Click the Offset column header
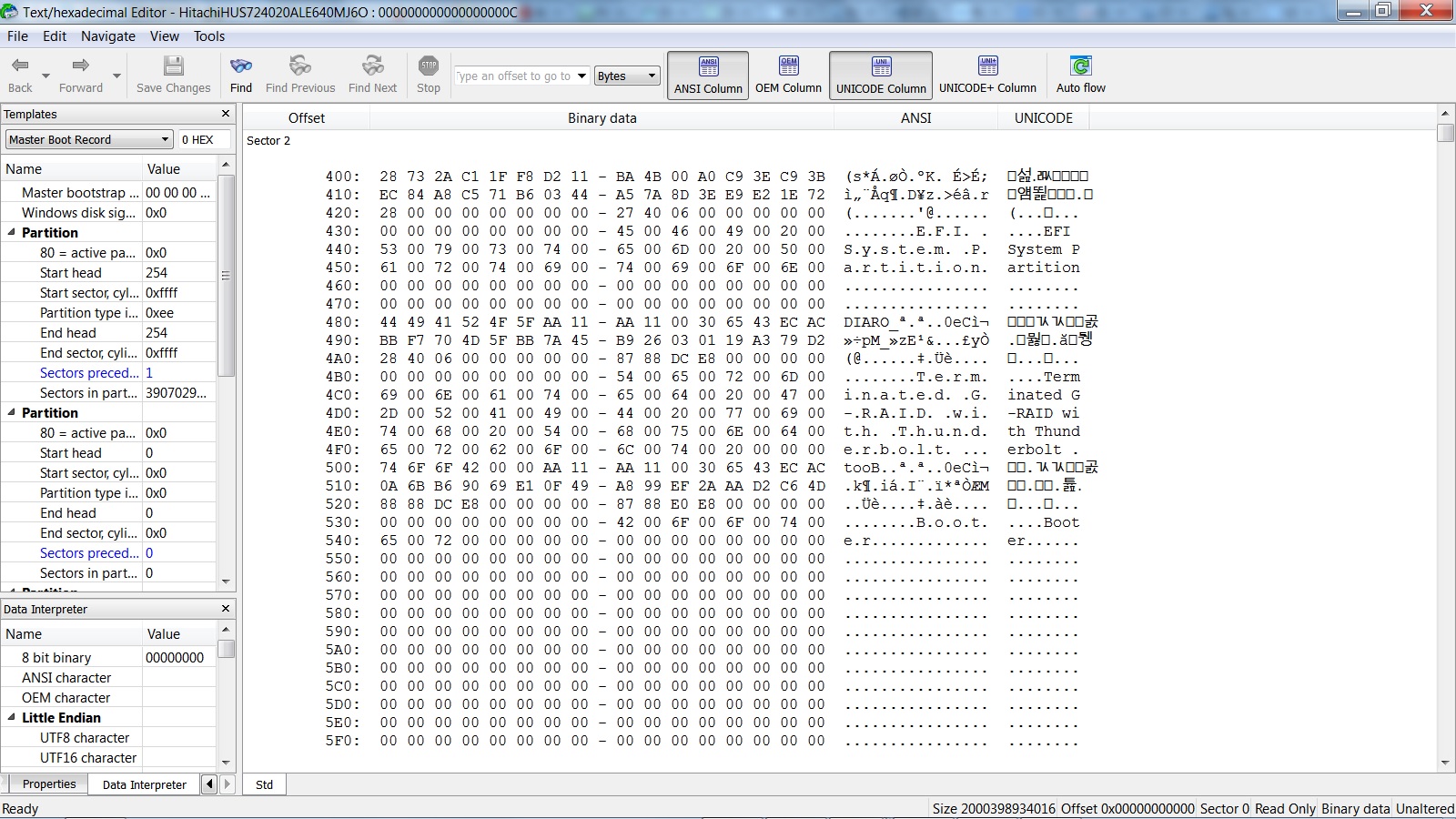Viewport: 1456px width, 819px height. pyautogui.click(x=307, y=117)
